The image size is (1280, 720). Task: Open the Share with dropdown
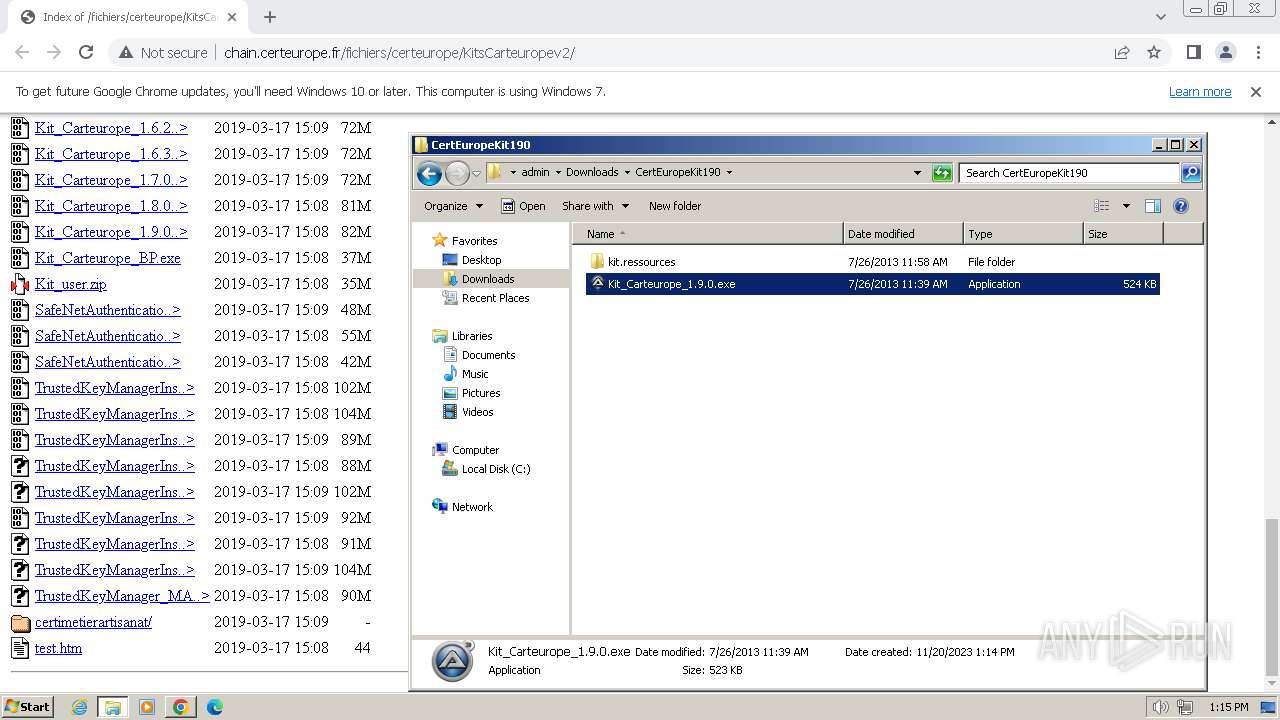point(595,206)
